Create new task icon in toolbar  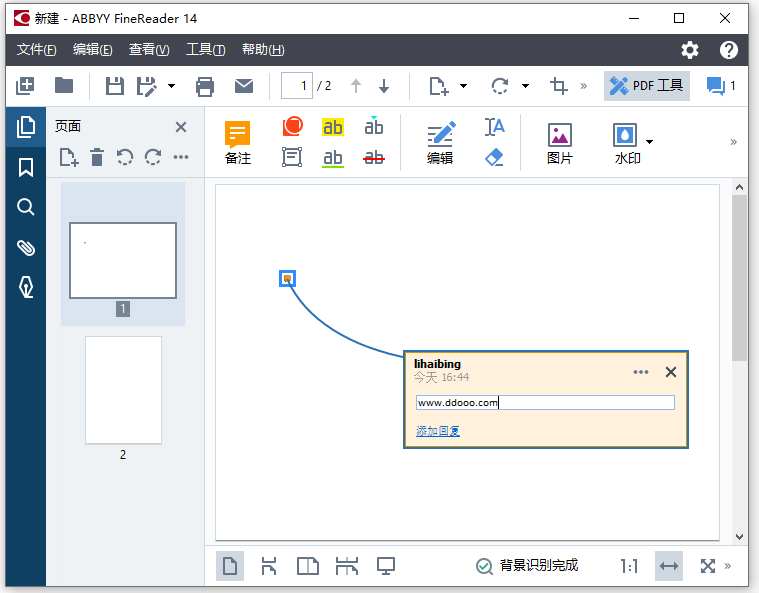click(25, 86)
